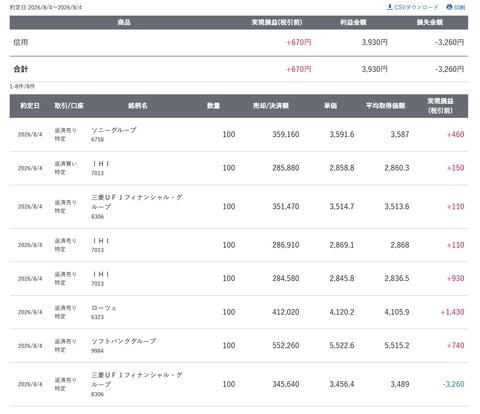This screenshot has height=414, width=480.
Task: Click average cost 3,513.6
Action: 397,206
